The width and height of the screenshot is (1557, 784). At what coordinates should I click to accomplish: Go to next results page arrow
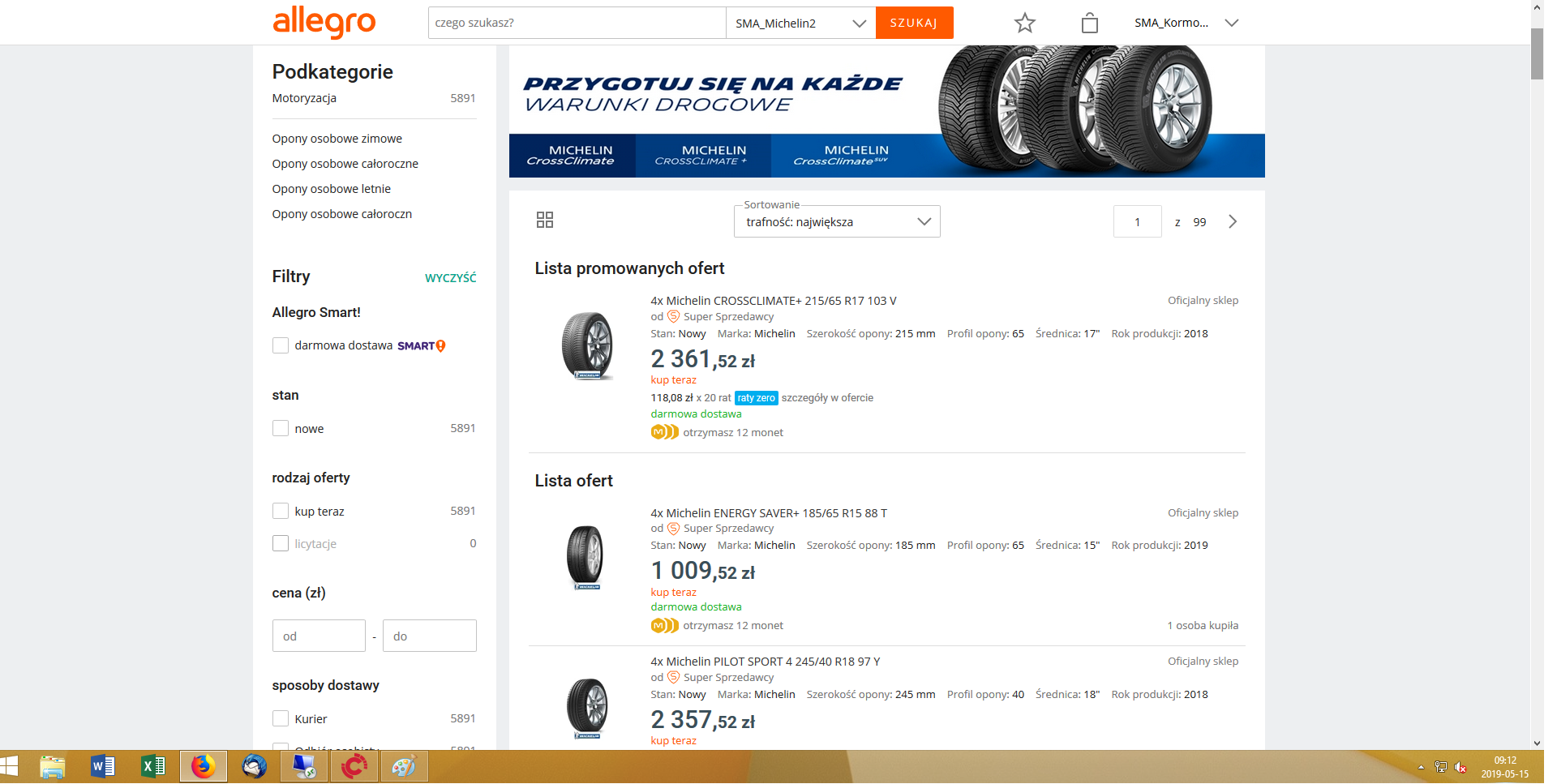pos(1232,221)
